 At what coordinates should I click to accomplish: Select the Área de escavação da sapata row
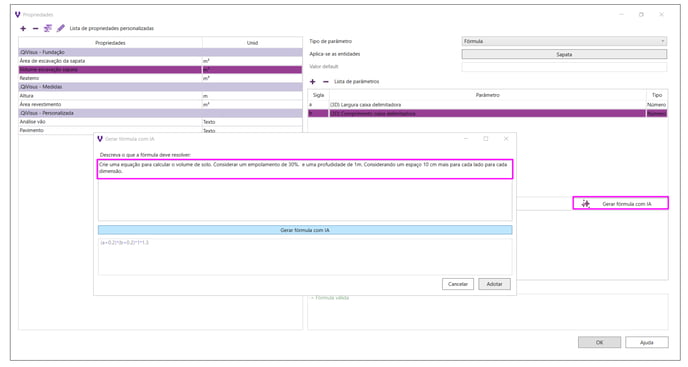(160, 61)
